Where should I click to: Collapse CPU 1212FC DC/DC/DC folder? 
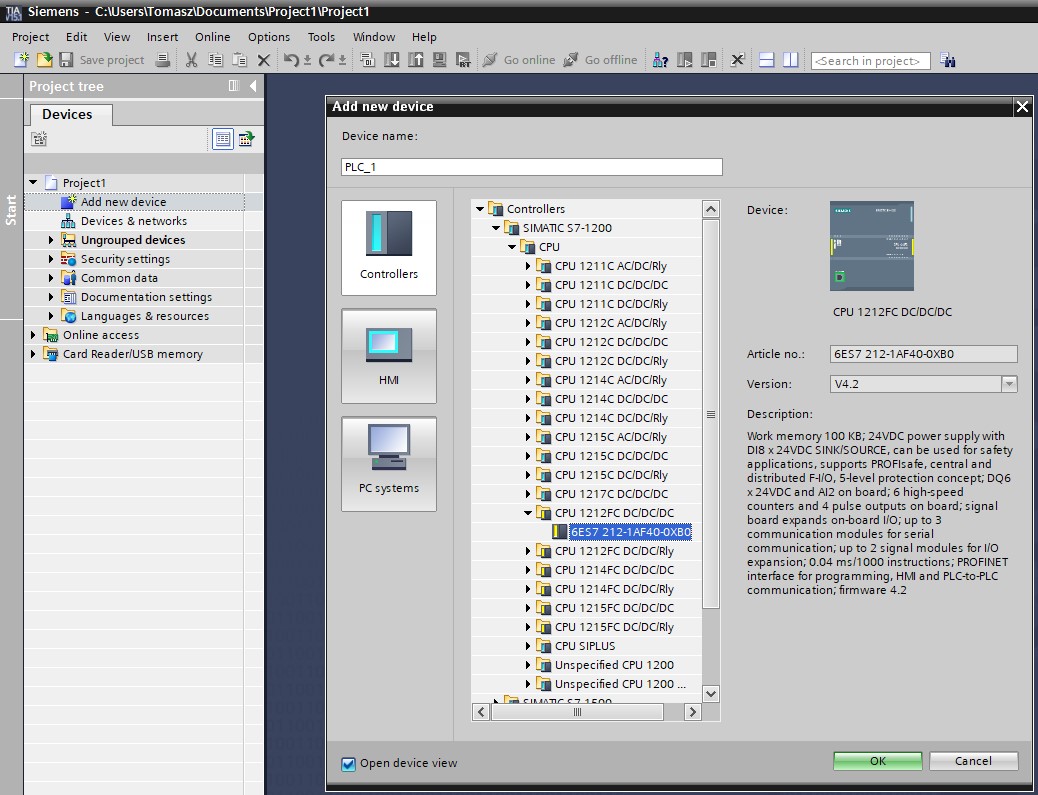528,513
